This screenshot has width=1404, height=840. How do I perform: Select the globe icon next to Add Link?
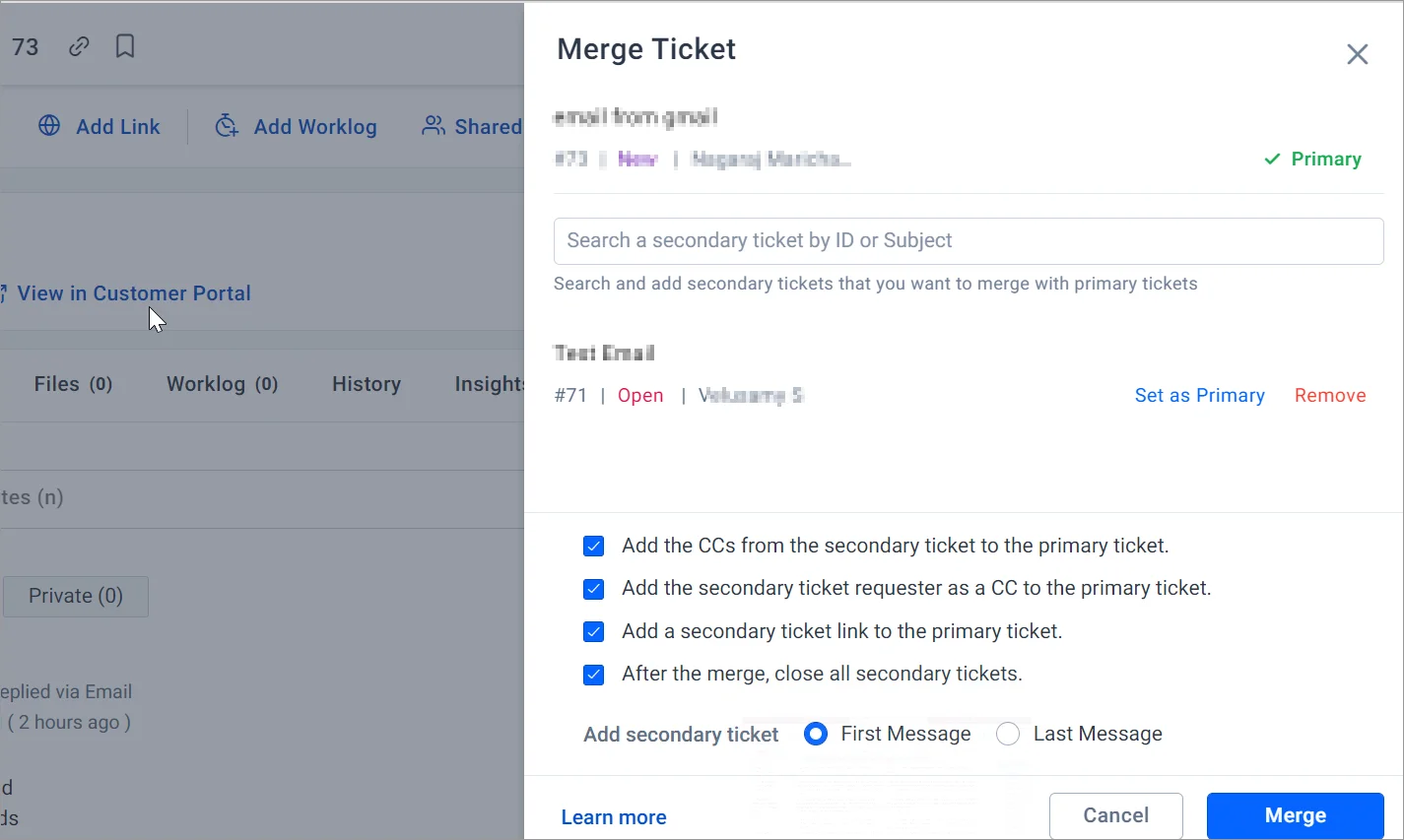coord(48,126)
